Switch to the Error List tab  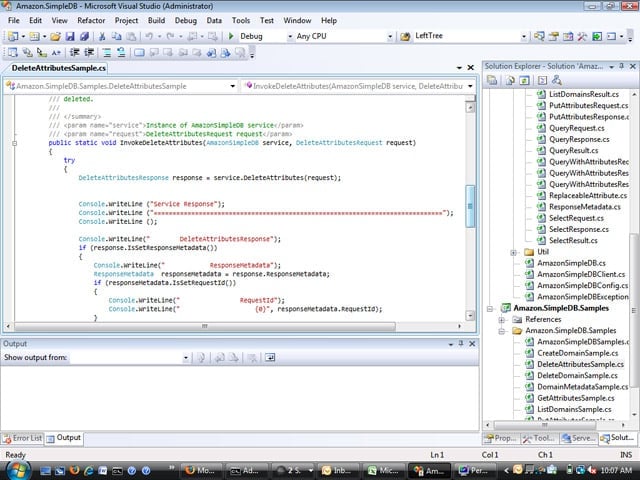[x=22, y=438]
